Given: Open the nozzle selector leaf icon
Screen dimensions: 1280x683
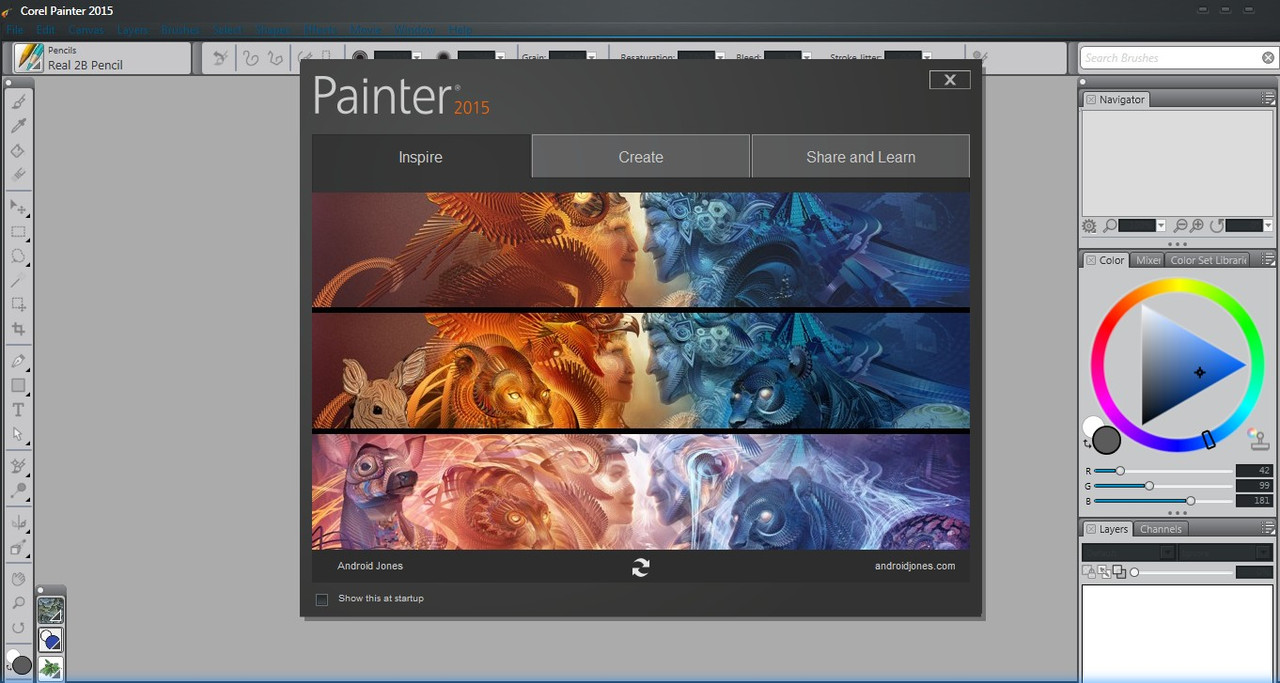Looking at the screenshot, I should tap(50, 668).
